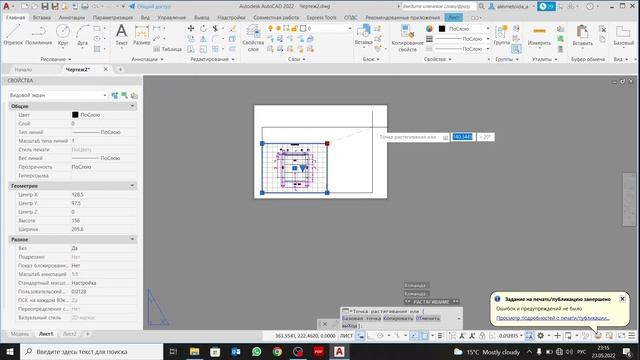Toggle polar tracking in status bar
This screenshot has height=360, width=640.
(380, 336)
